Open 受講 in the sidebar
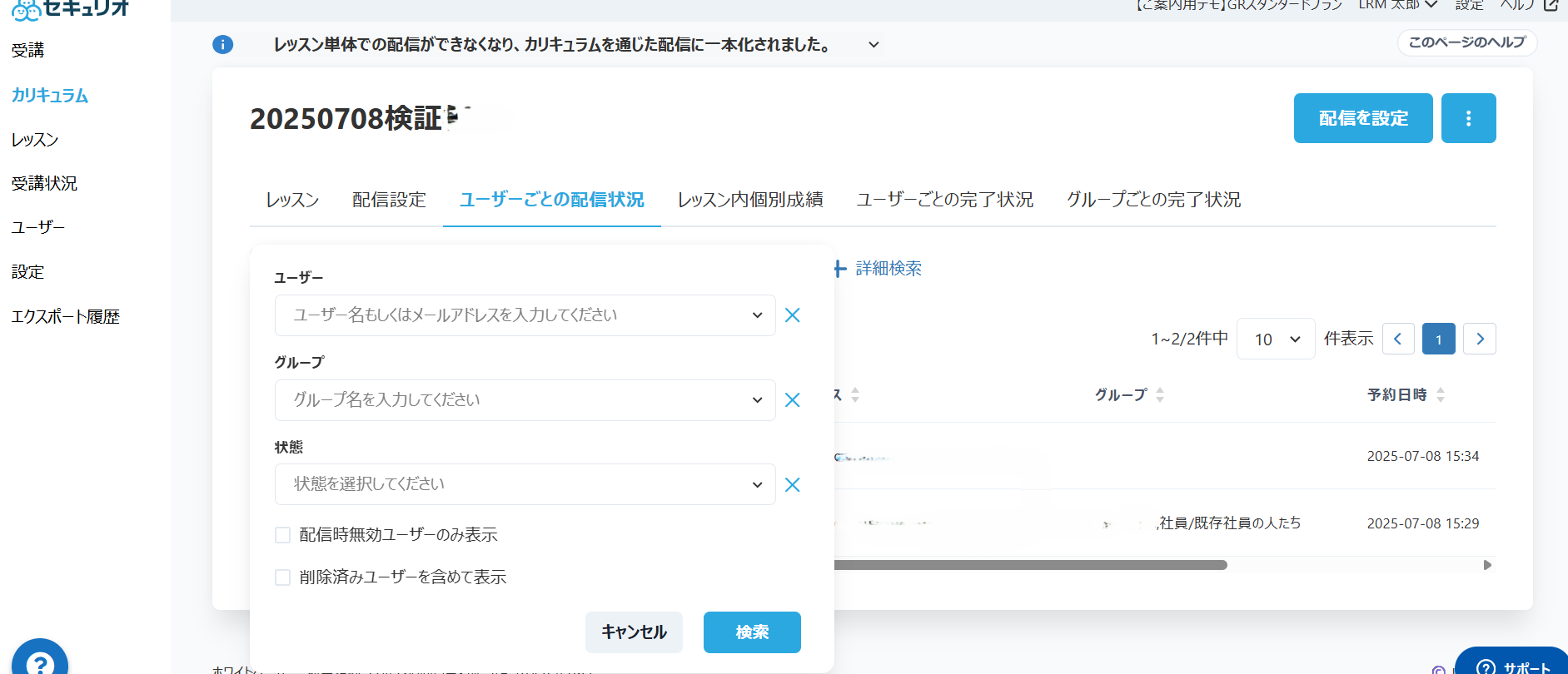Image resolution: width=1568 pixels, height=674 pixels. coord(27,51)
